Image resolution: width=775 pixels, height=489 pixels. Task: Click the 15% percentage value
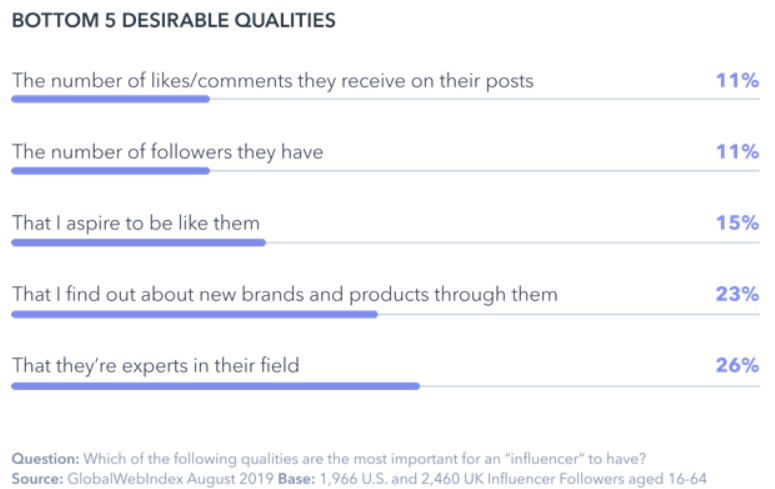click(x=737, y=223)
